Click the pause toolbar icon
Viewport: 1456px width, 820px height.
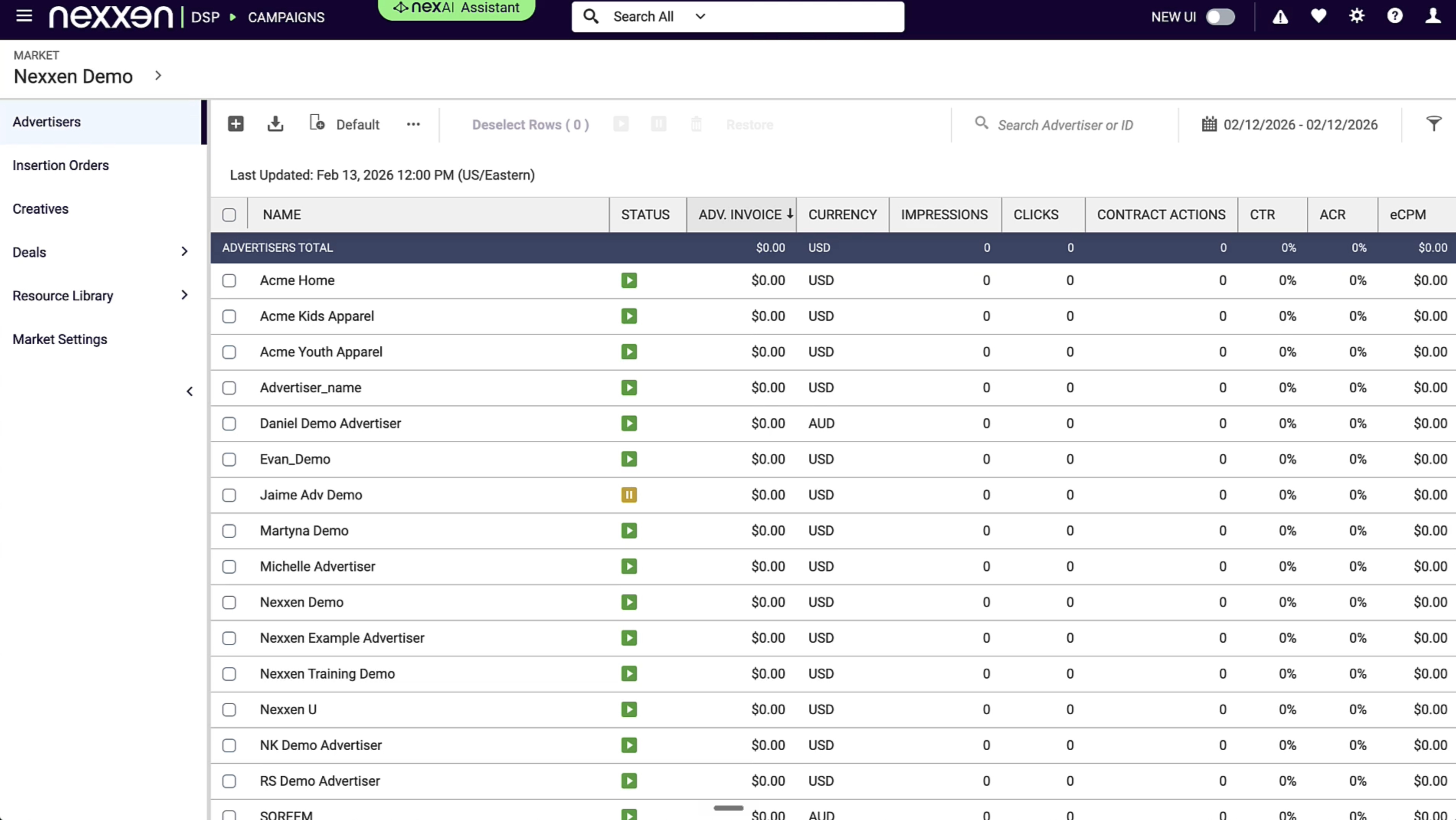(658, 124)
